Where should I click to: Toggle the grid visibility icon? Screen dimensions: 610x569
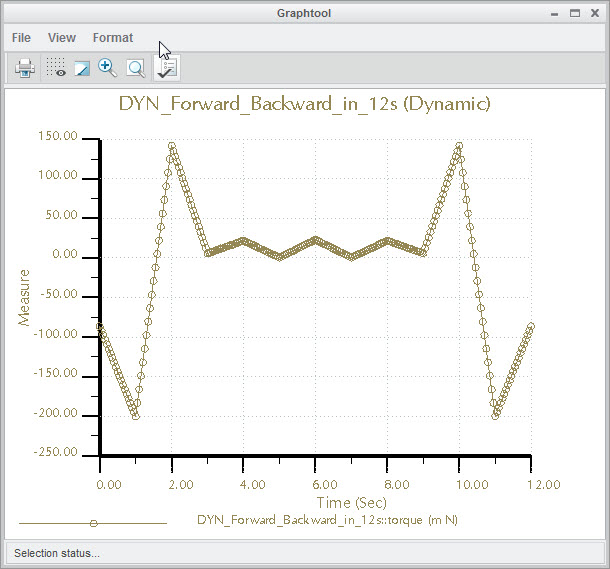click(56, 67)
